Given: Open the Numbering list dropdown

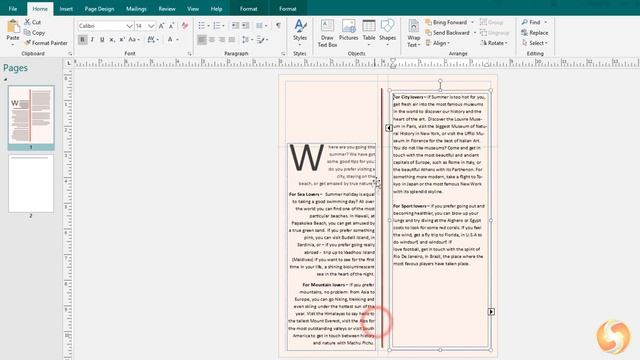Looking at the screenshot, I should (219, 26).
